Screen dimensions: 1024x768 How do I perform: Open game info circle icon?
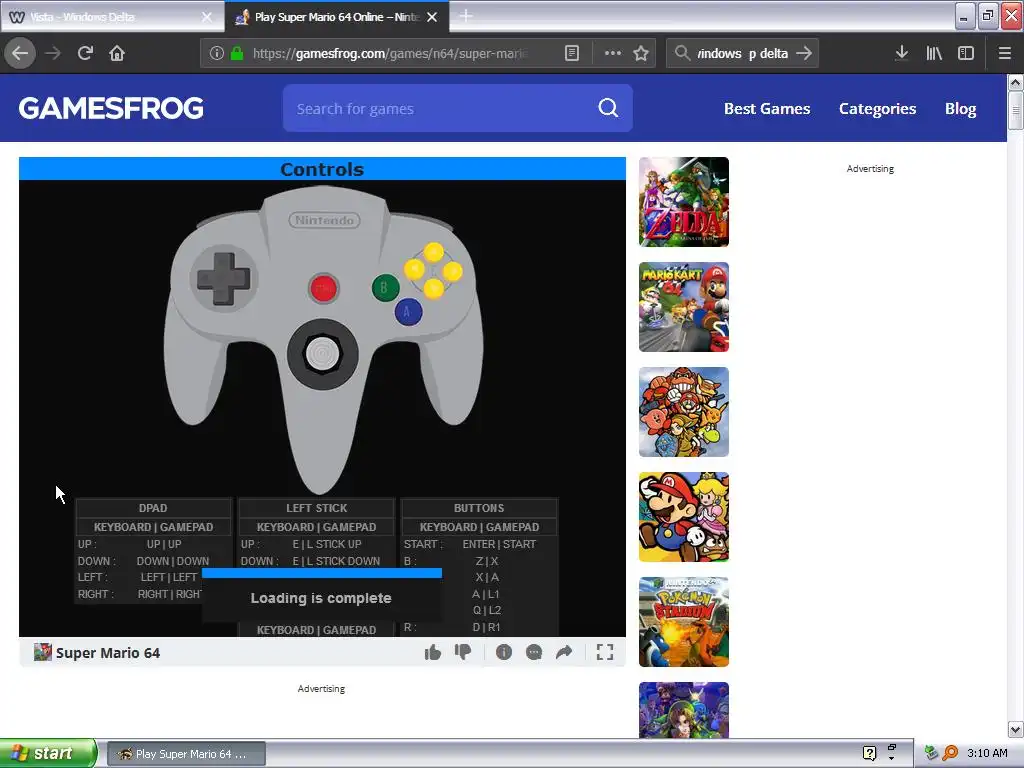(504, 652)
